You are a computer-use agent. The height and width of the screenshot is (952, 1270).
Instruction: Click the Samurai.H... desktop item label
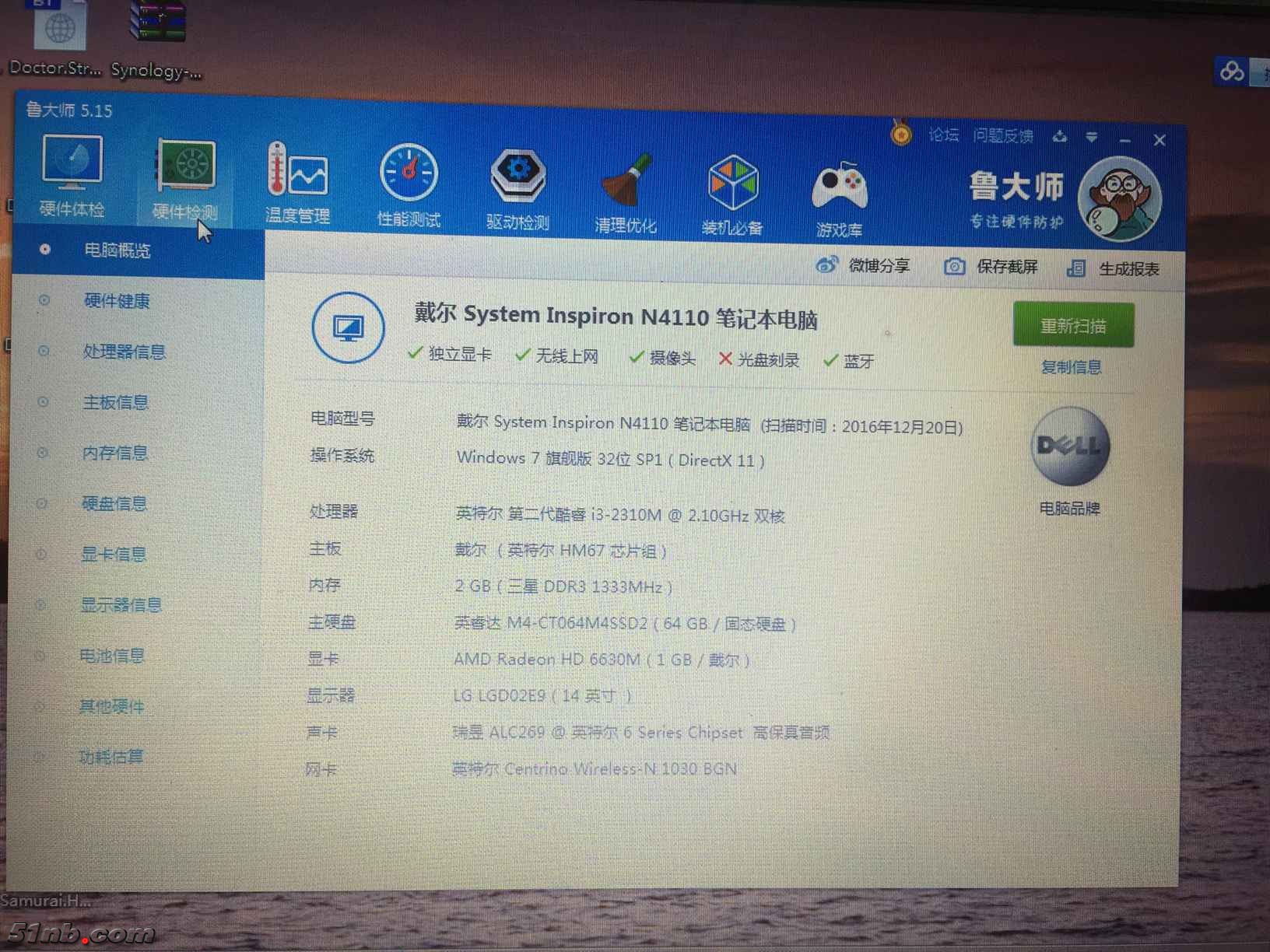click(45, 901)
